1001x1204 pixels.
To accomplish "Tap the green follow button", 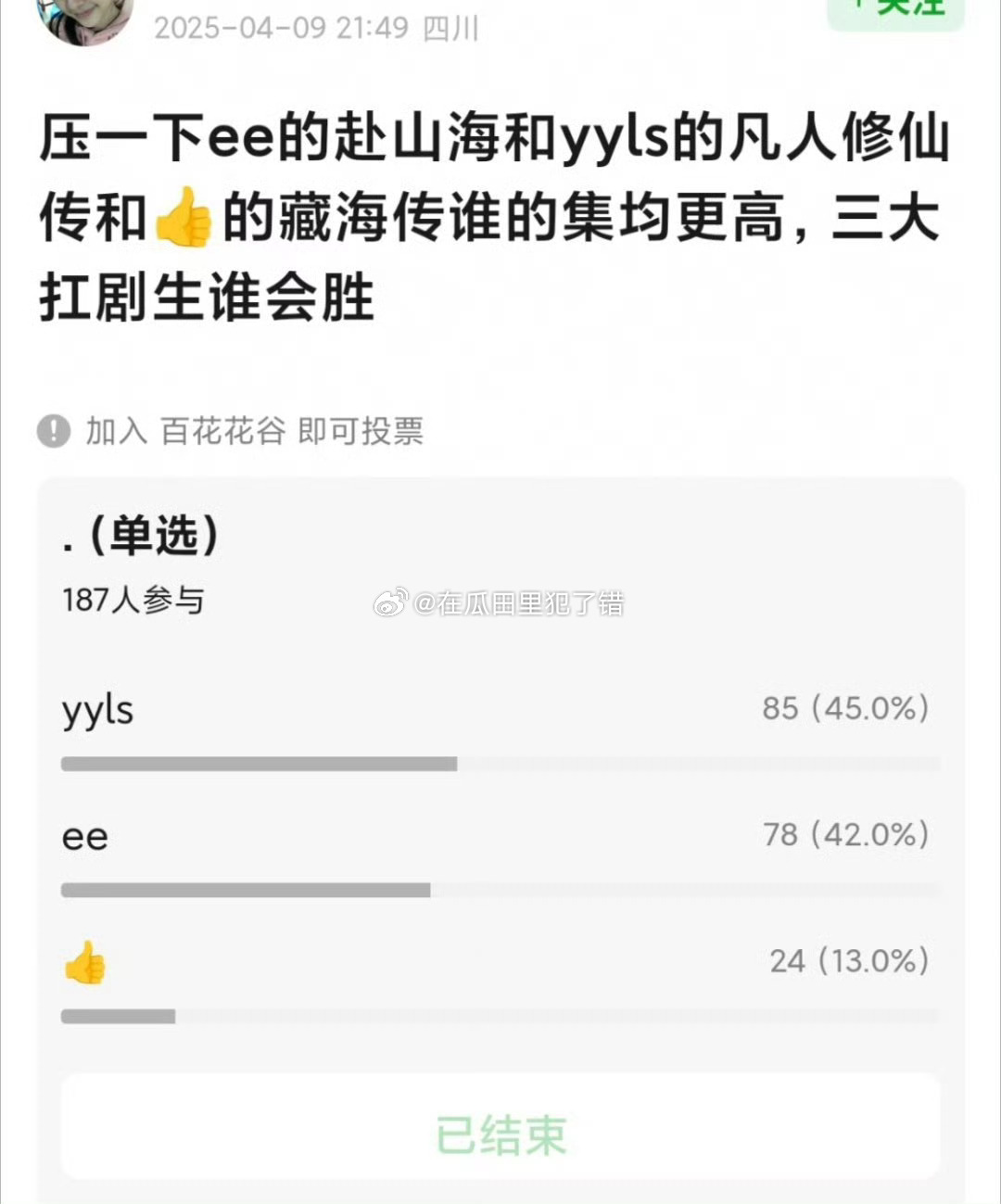I will point(895,9).
